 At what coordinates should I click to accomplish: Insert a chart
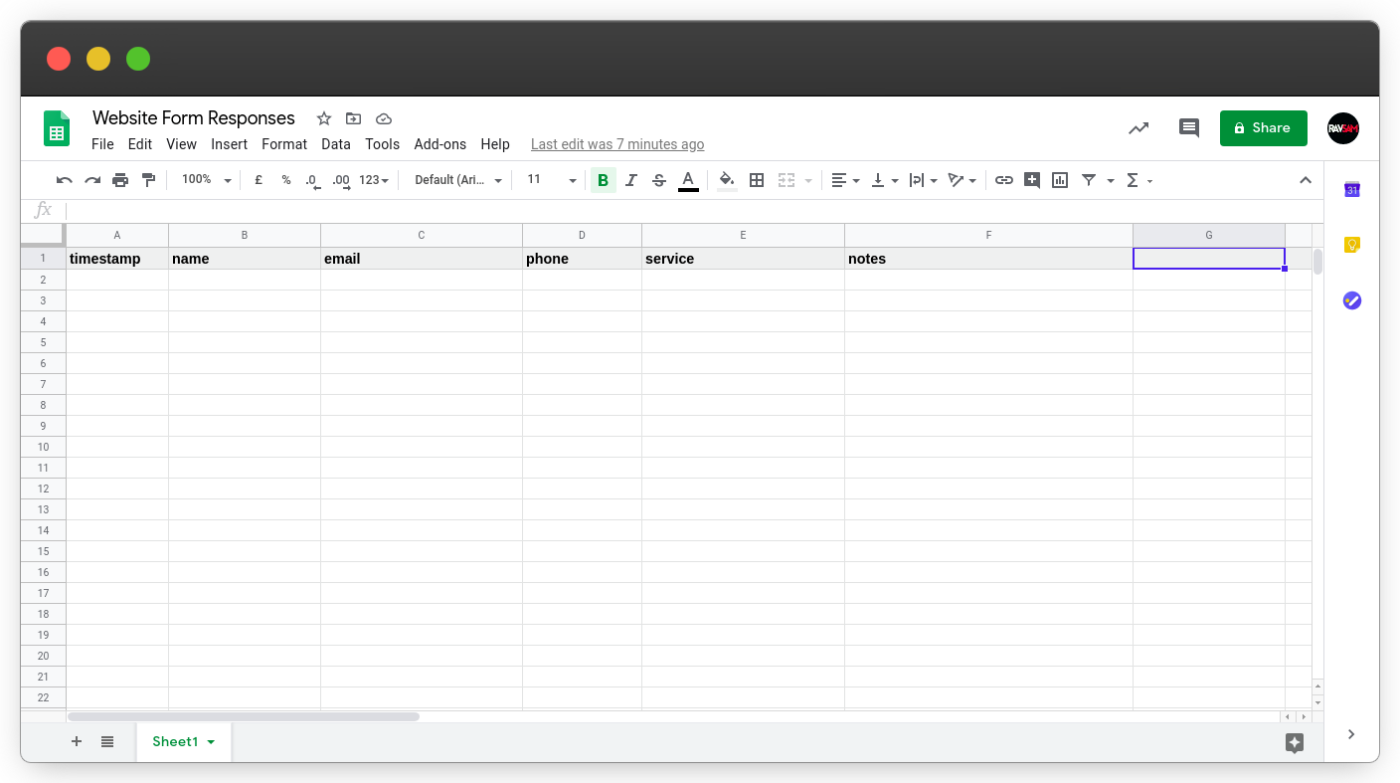pos(1059,180)
